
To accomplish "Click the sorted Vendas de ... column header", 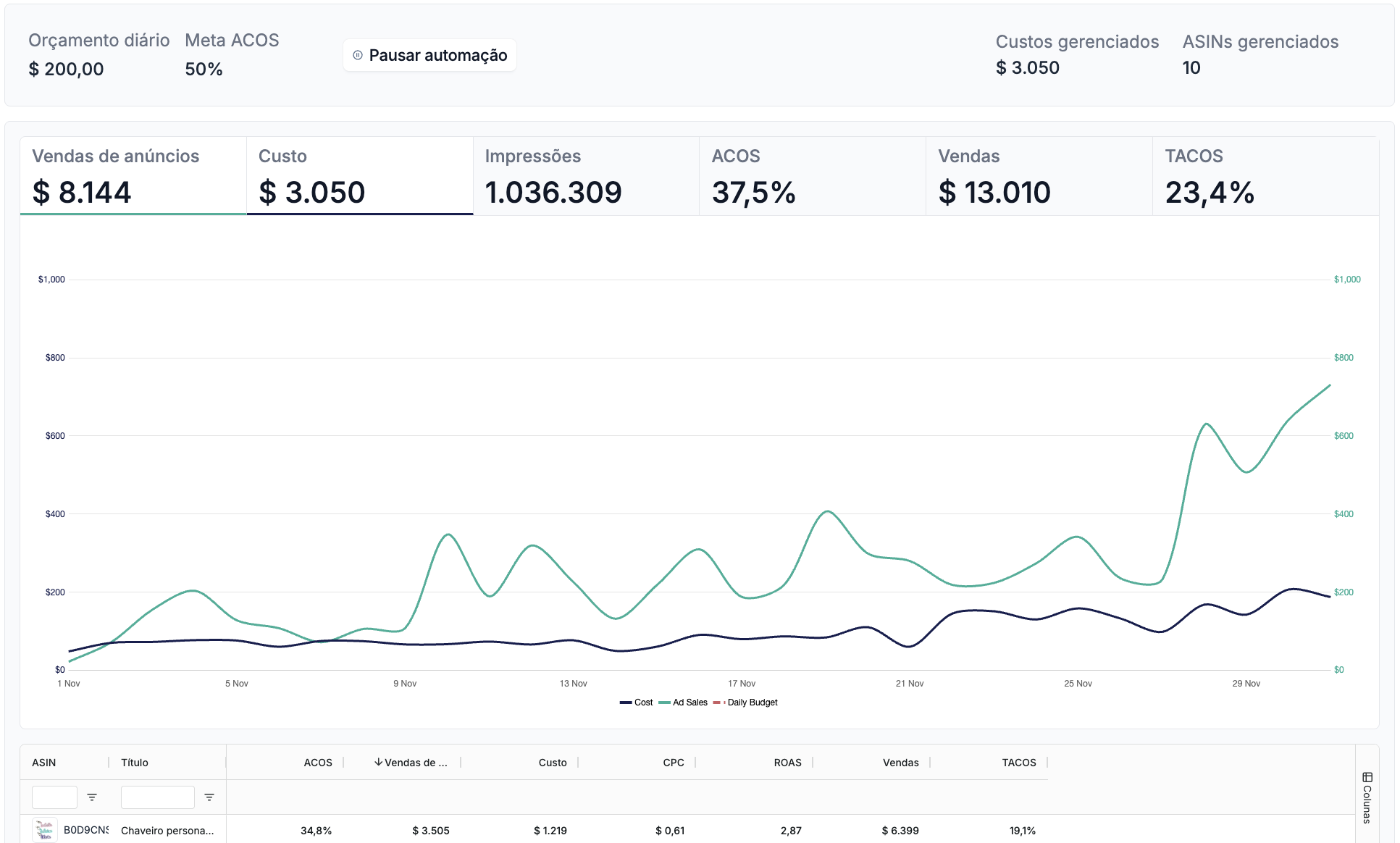I will [411, 763].
